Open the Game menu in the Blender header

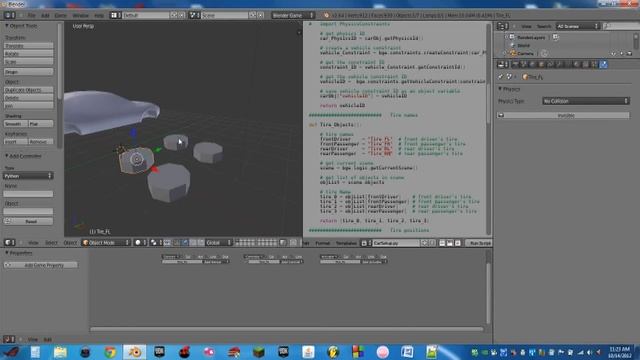[60, 16]
